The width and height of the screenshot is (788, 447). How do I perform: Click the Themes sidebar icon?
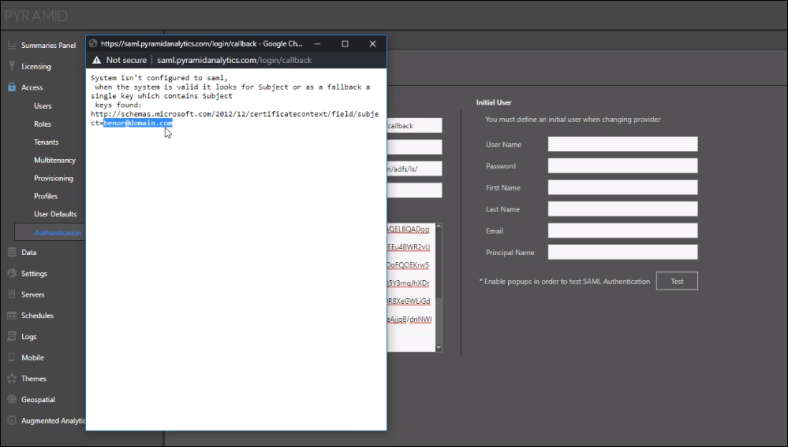click(12, 379)
